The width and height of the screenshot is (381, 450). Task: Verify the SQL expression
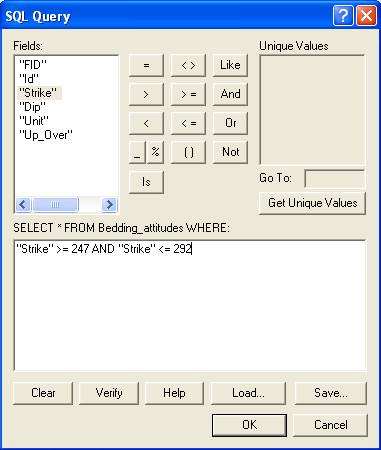(109, 393)
